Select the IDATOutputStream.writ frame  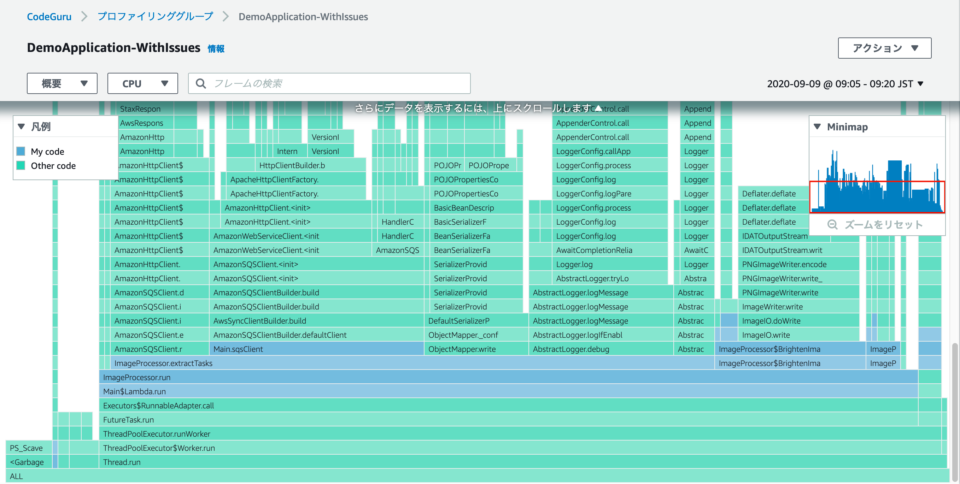coord(798,250)
